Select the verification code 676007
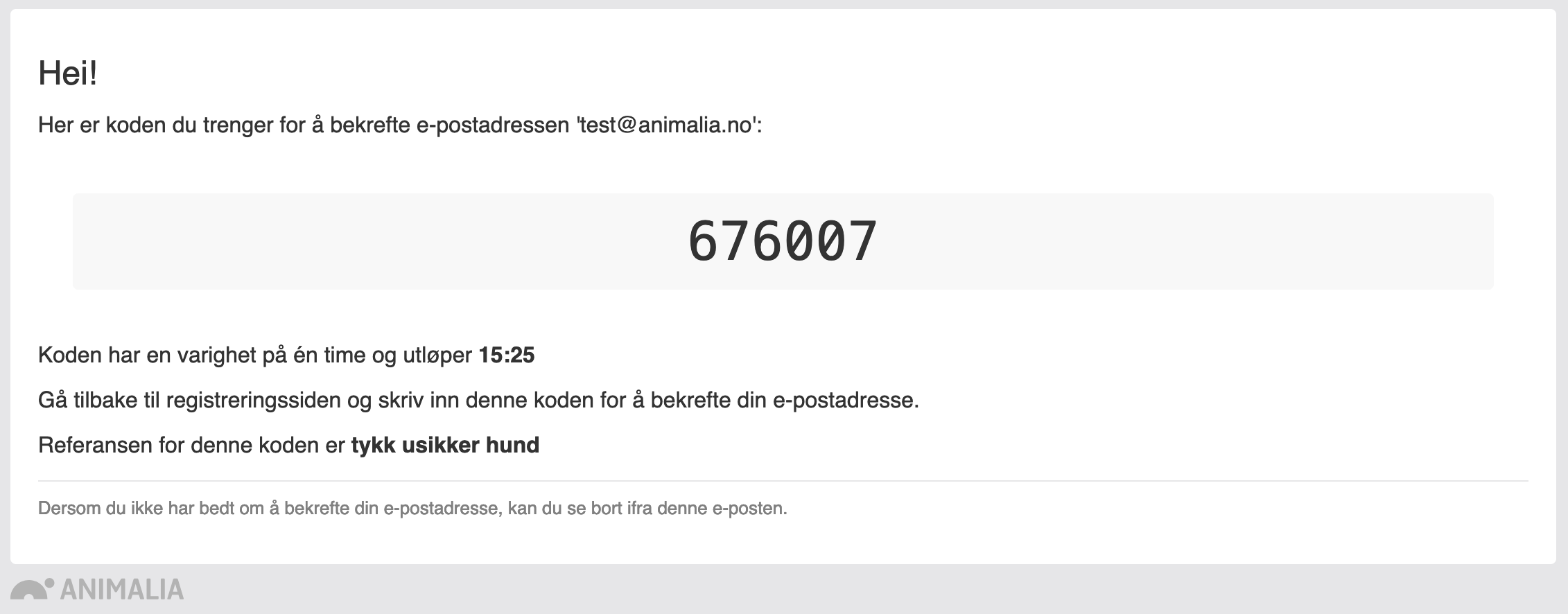The height and width of the screenshot is (614, 1568). click(783, 241)
